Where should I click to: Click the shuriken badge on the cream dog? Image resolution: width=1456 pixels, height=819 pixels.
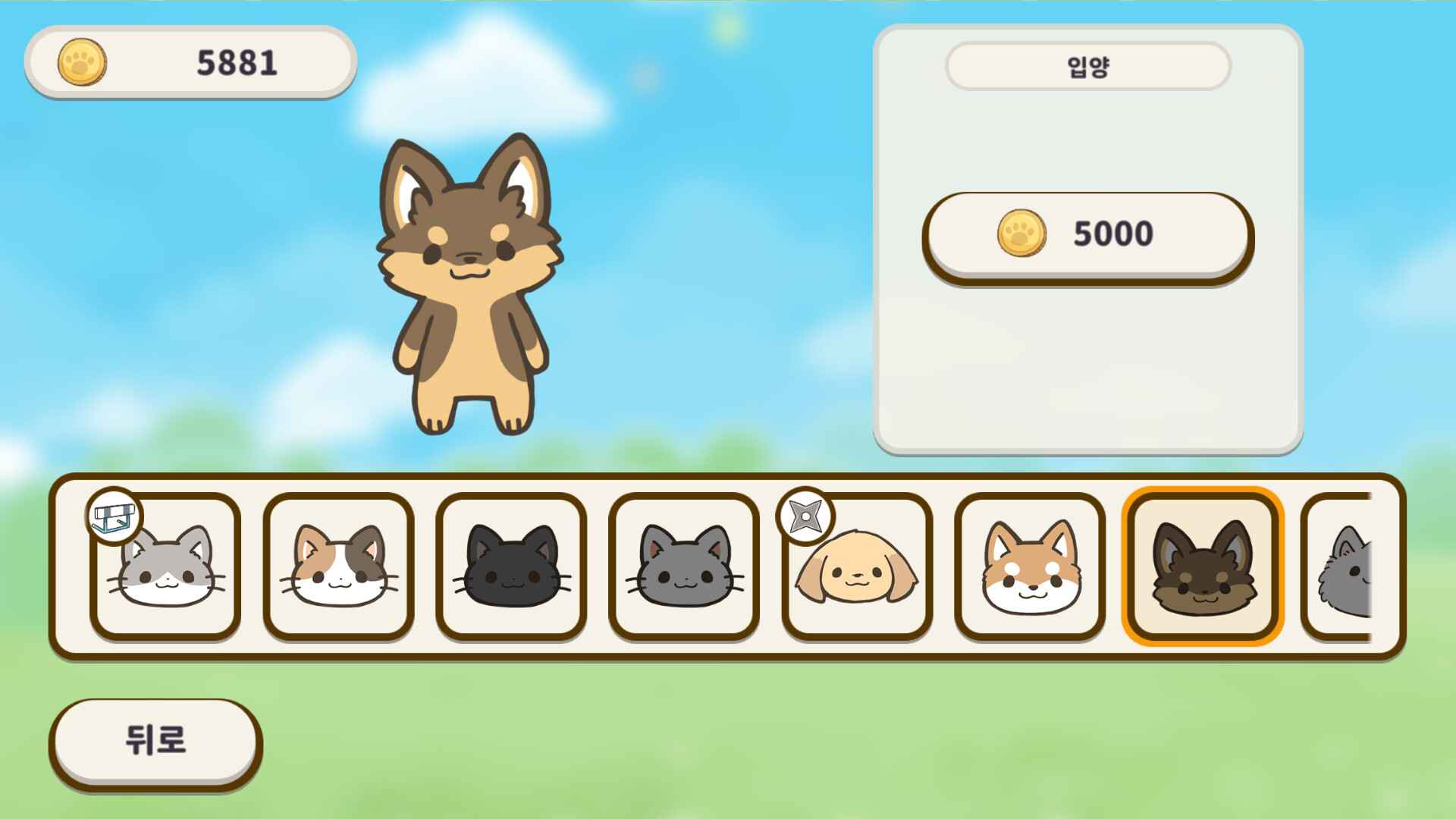tap(805, 516)
